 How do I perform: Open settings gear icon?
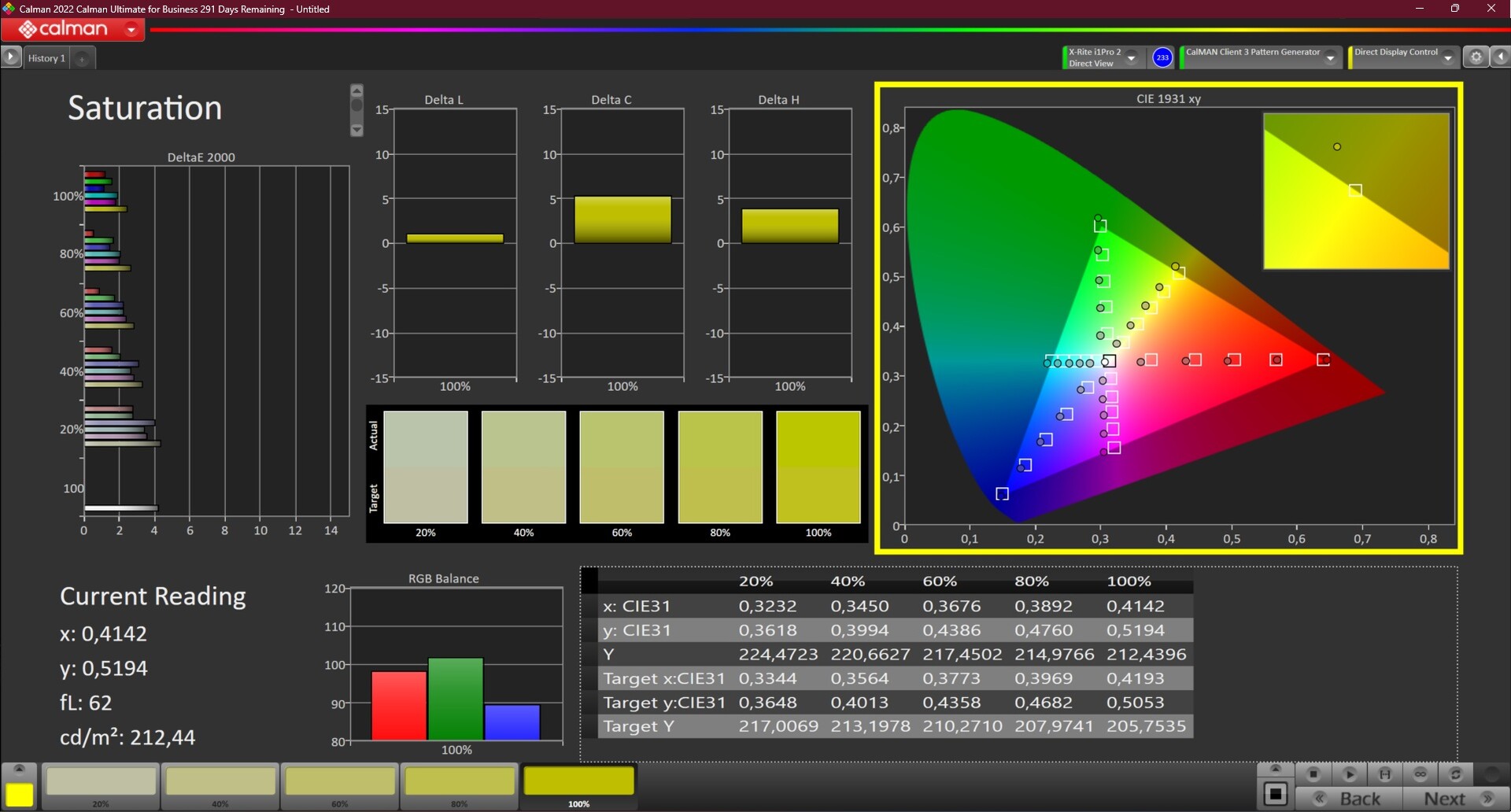[x=1476, y=57]
